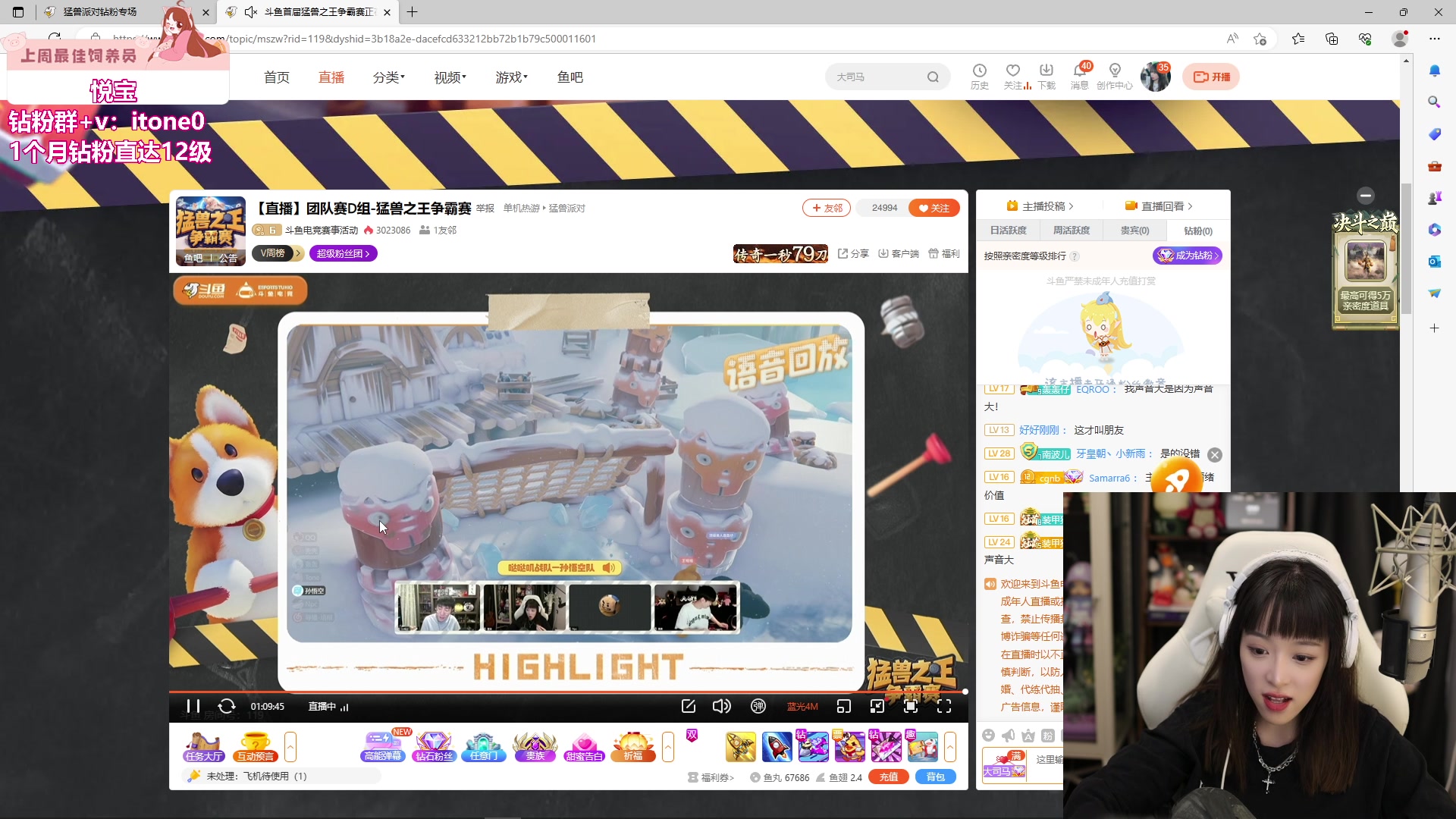Toggle web-page fullscreen mode icon
This screenshot has width=1456, height=819.
(x=911, y=706)
